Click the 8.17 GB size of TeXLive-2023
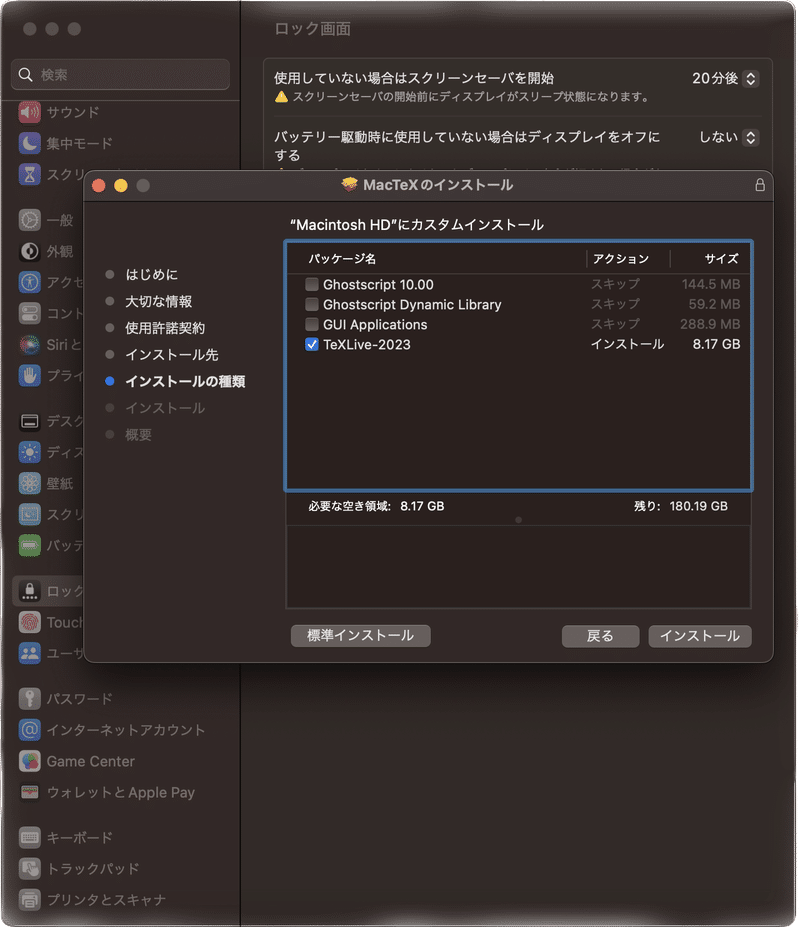This screenshot has height=927, width=800. pos(716,344)
